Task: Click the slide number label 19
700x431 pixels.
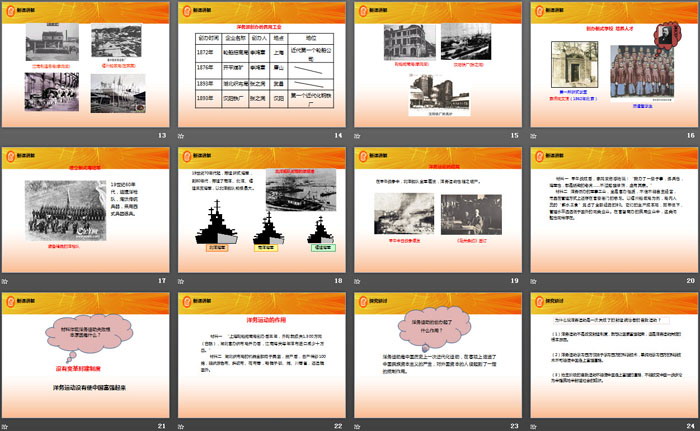Action: [515, 280]
